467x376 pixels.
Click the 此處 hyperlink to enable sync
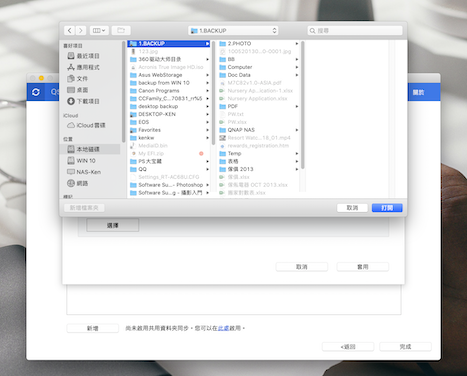(x=223, y=328)
